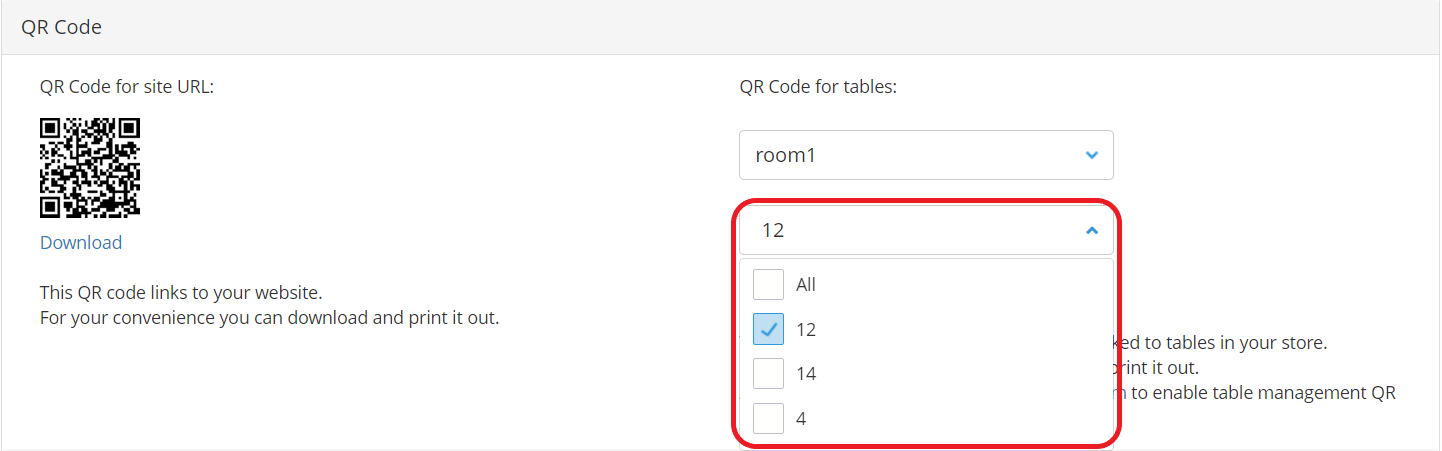This screenshot has height=451, width=1442.
Task: Click the site URL QR code image
Action: coord(90,167)
